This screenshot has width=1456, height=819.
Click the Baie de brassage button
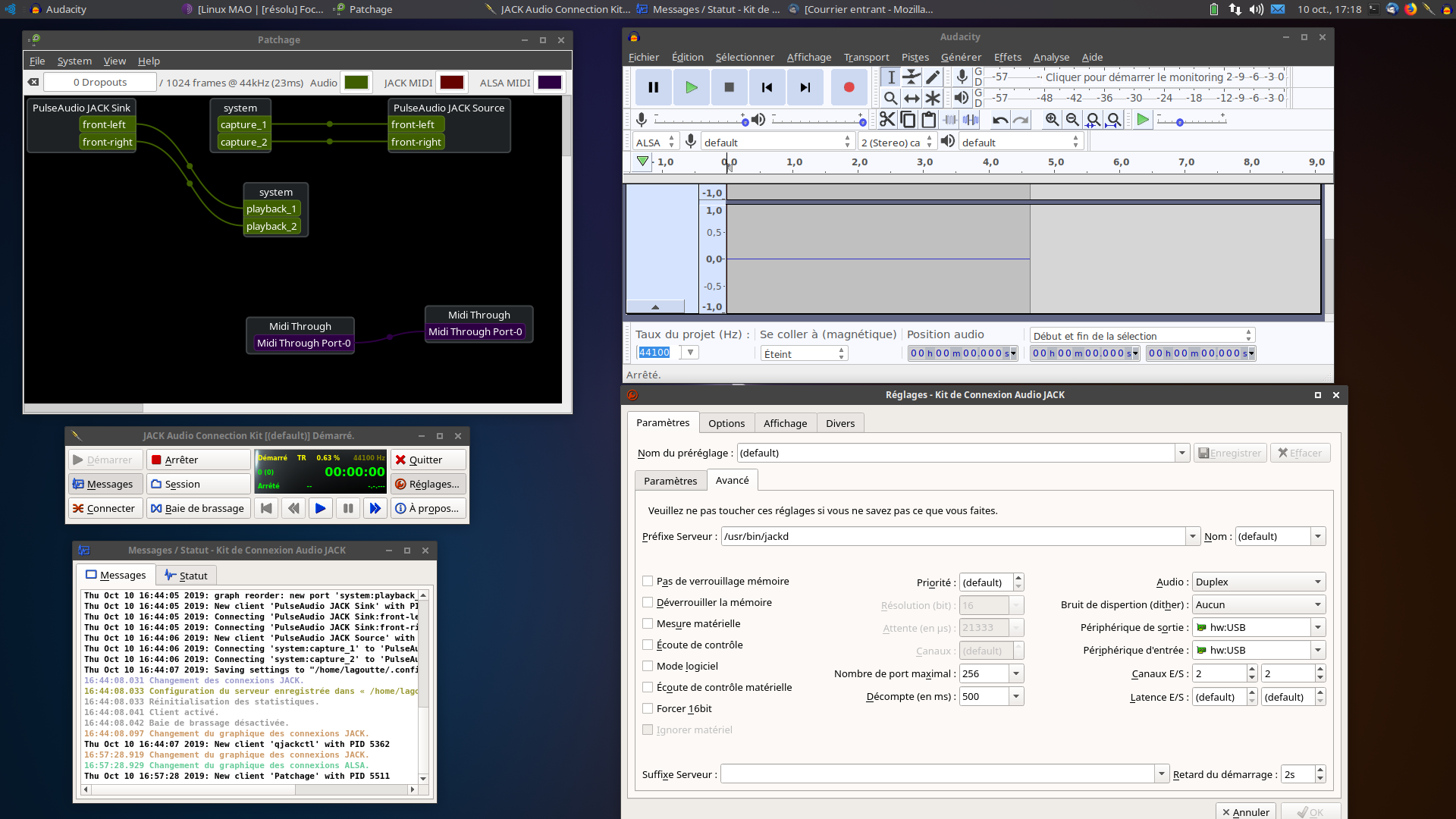click(197, 508)
